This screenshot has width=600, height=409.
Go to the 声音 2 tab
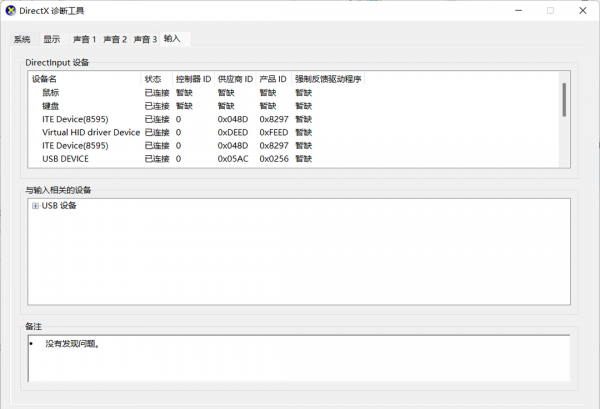click(115, 39)
